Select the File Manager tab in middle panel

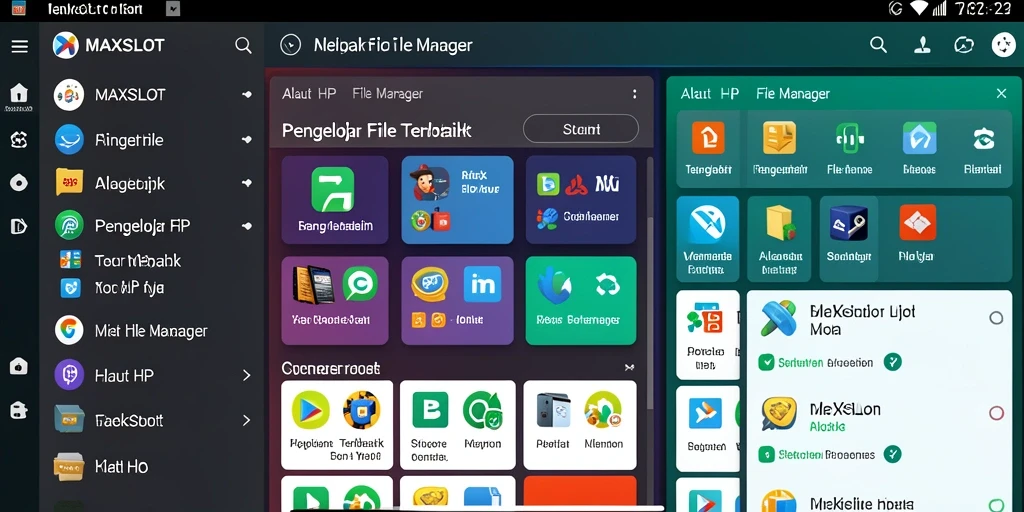[387, 93]
